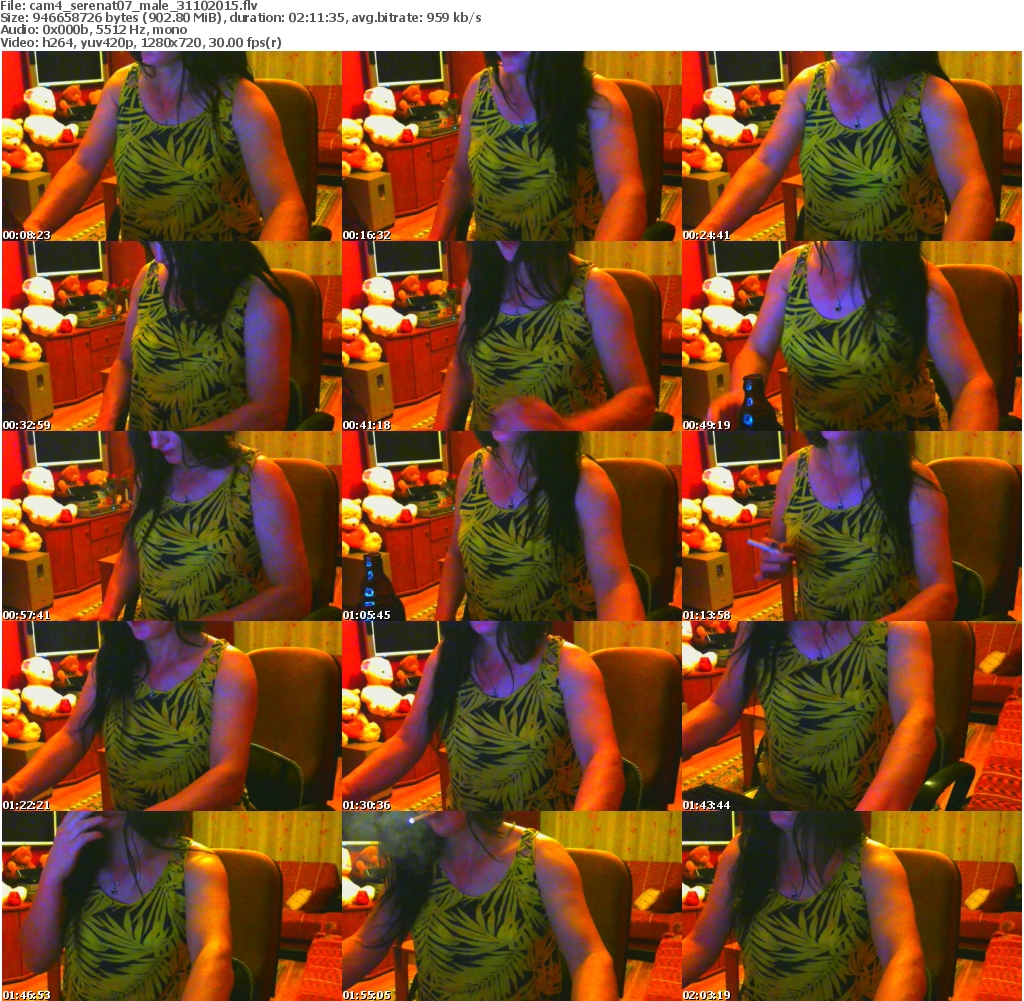
Task: Select the thumbnail stamped 00:32:59
Action: tap(171, 336)
